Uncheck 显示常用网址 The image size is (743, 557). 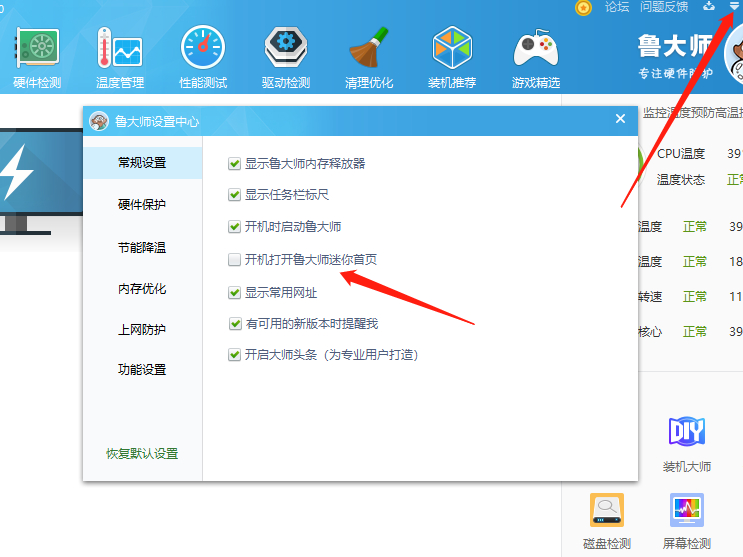235,292
